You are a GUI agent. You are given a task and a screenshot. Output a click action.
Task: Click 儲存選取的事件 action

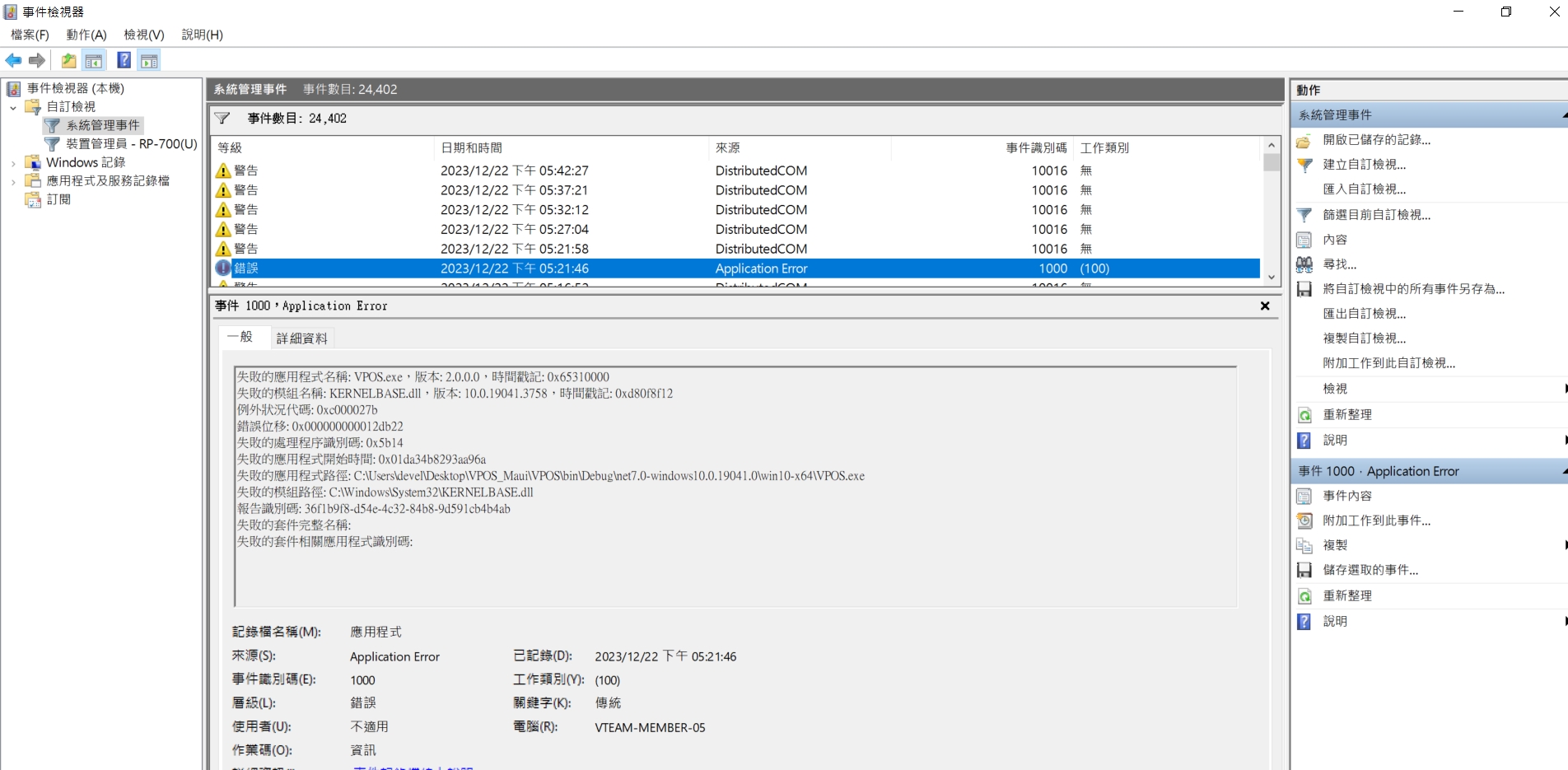coord(1370,570)
